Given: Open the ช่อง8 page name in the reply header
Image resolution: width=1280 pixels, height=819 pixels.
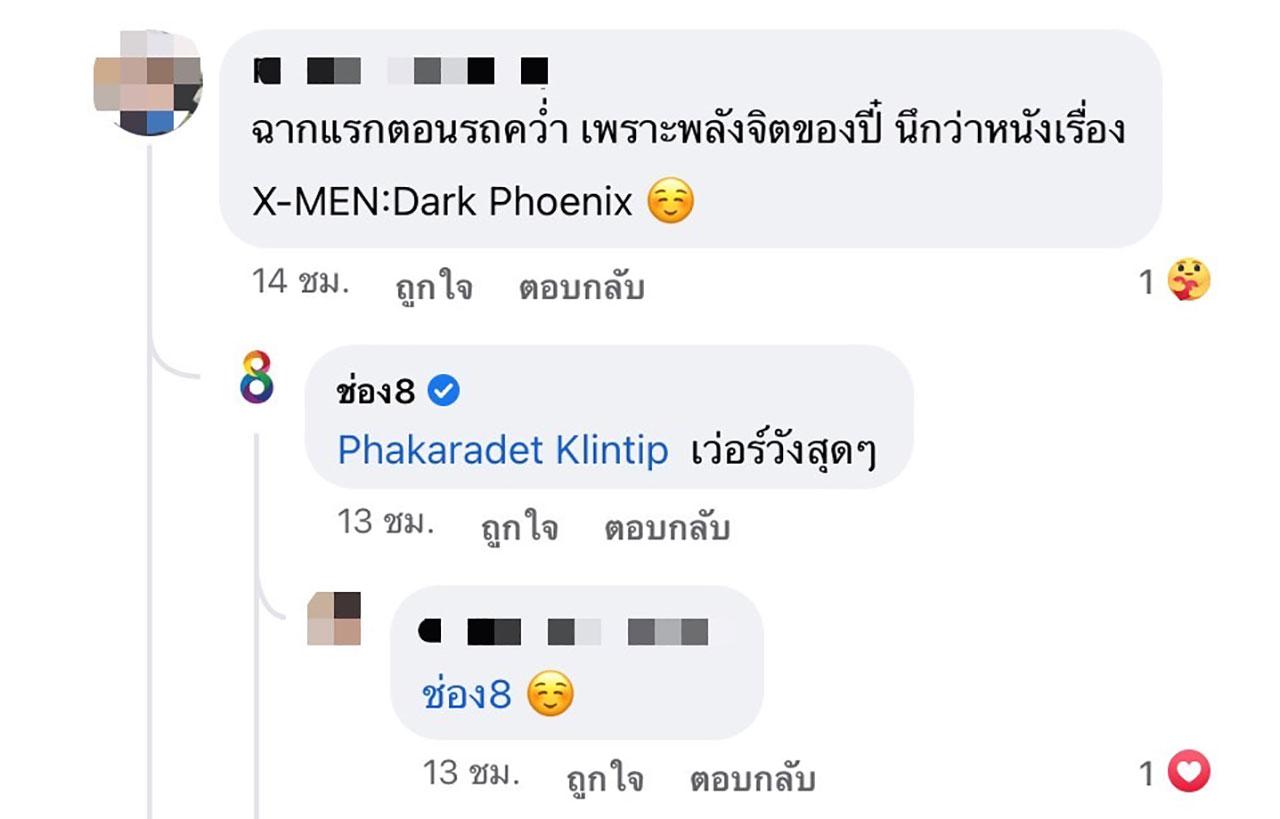Looking at the screenshot, I should [x=376, y=393].
